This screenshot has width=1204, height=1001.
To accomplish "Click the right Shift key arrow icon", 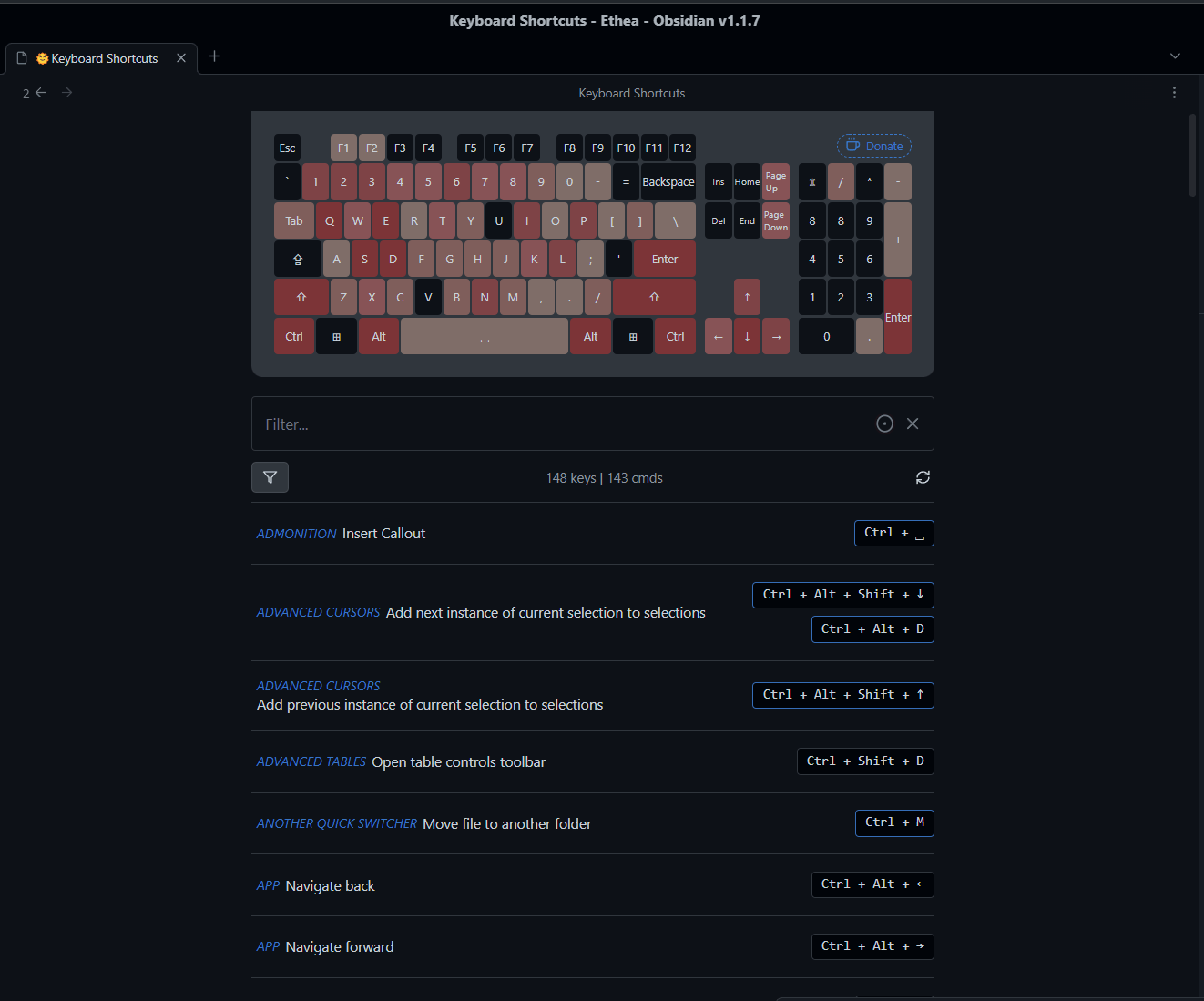I will coord(654,297).
